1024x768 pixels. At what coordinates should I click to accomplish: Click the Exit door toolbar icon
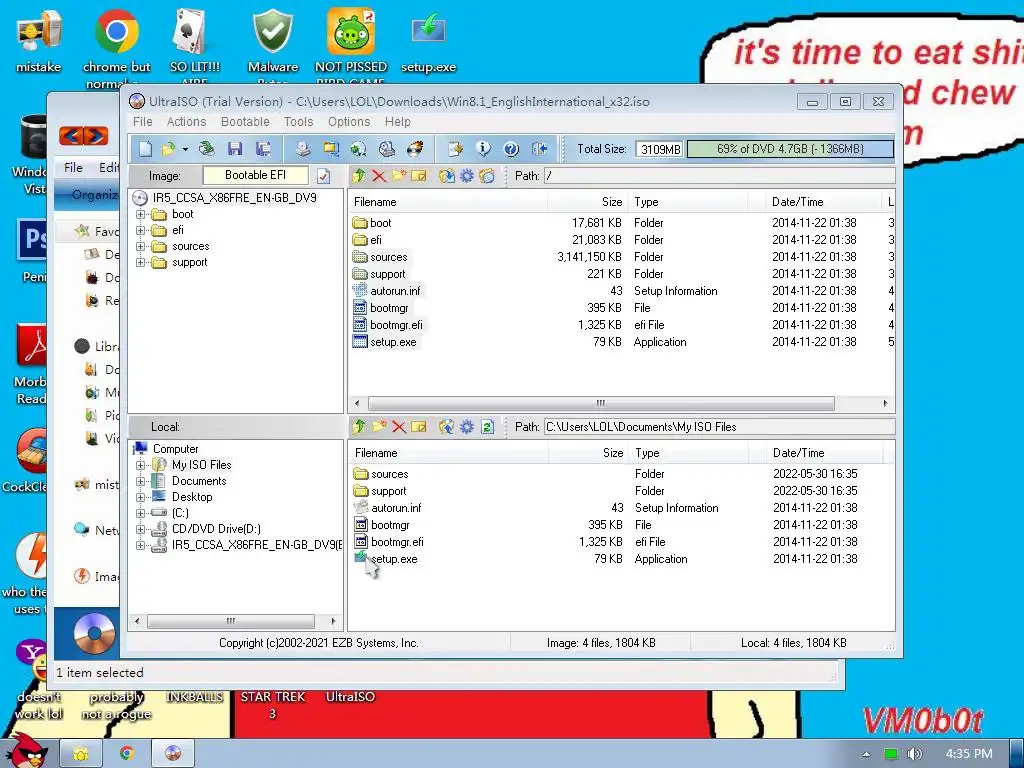click(x=539, y=149)
